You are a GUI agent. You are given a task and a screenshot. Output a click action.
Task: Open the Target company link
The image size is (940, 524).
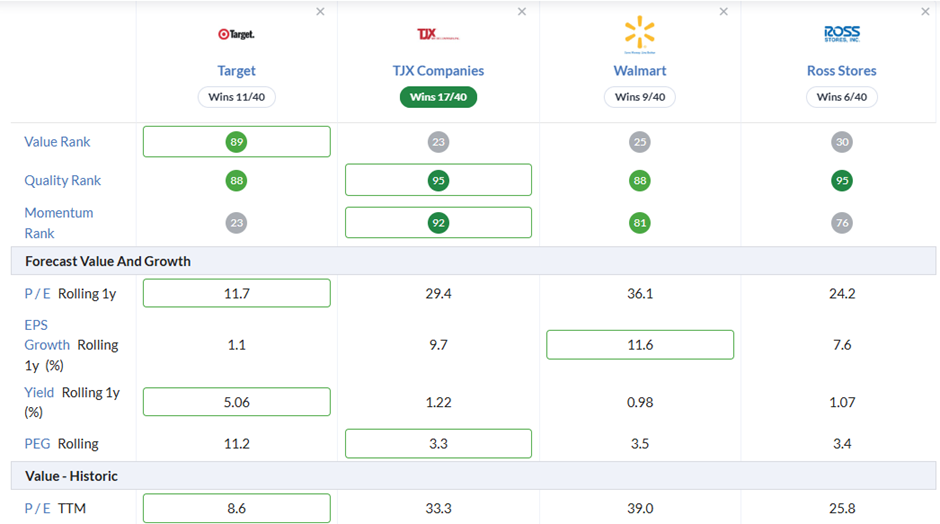[x=236, y=71]
